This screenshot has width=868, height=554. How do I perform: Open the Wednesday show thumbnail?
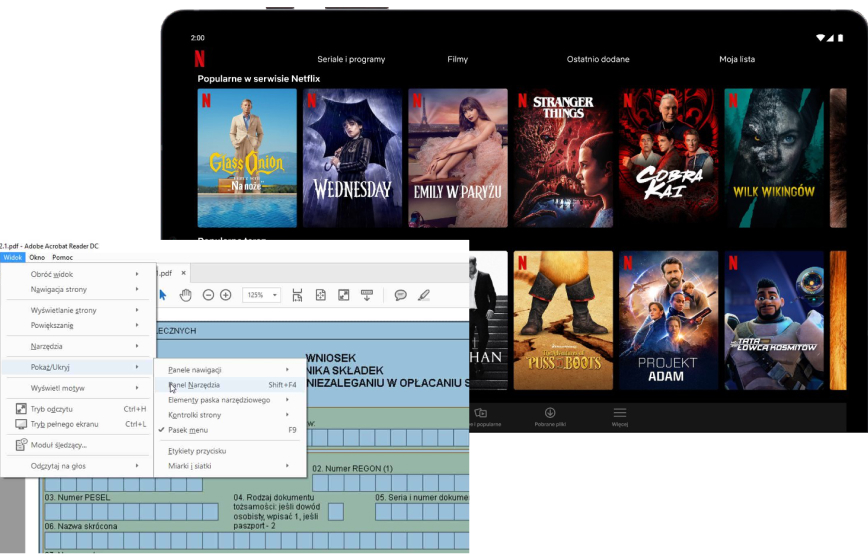click(x=352, y=158)
